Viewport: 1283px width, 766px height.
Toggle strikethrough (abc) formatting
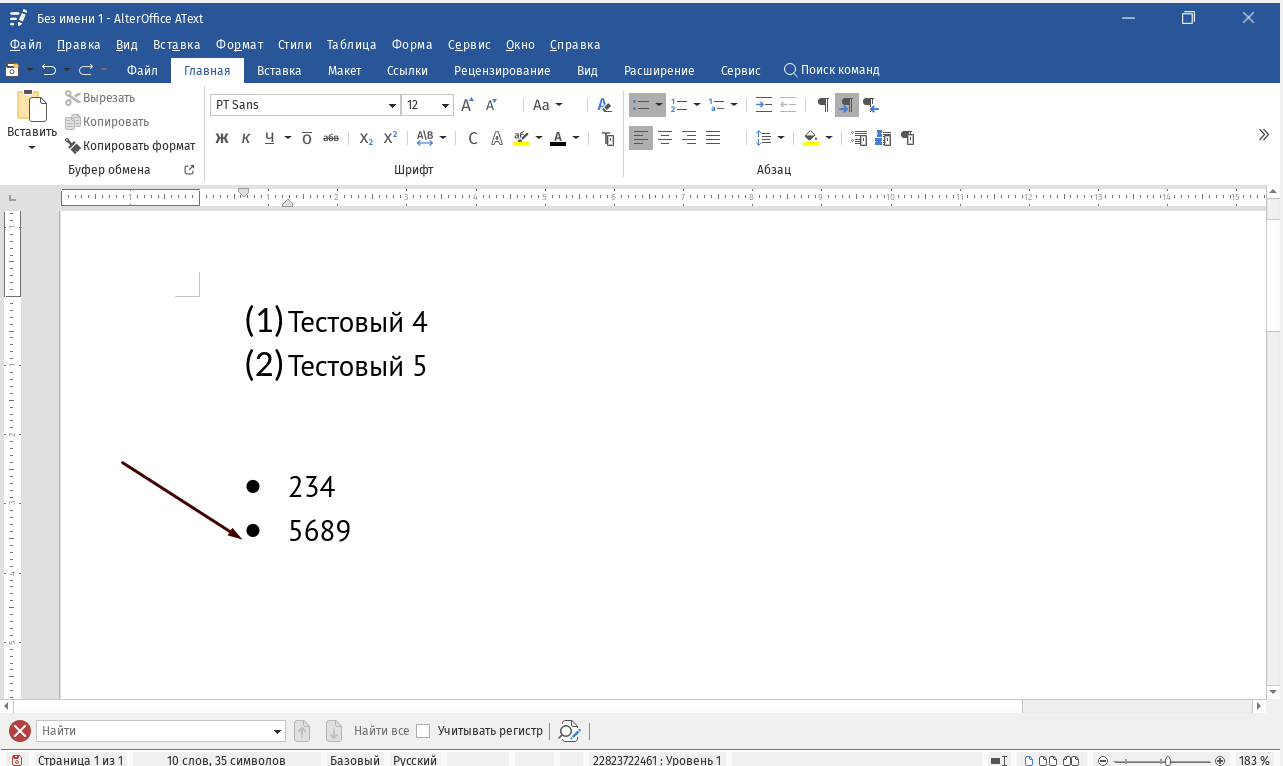[x=331, y=138]
